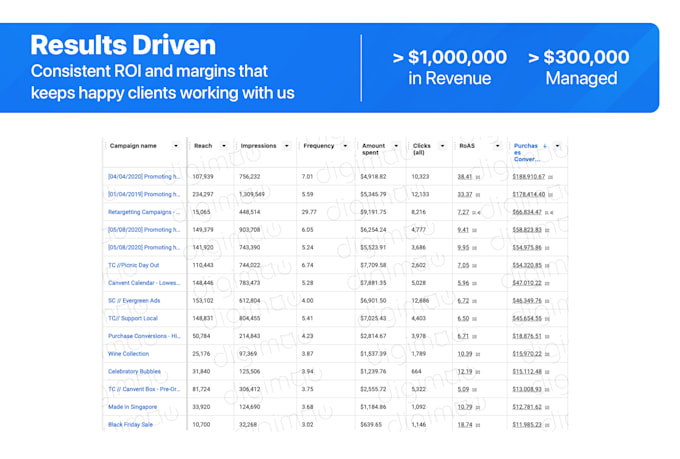Click the icon beside purchase value $45,654.55
Viewport: 680px width, 459px height.
pos(547,319)
